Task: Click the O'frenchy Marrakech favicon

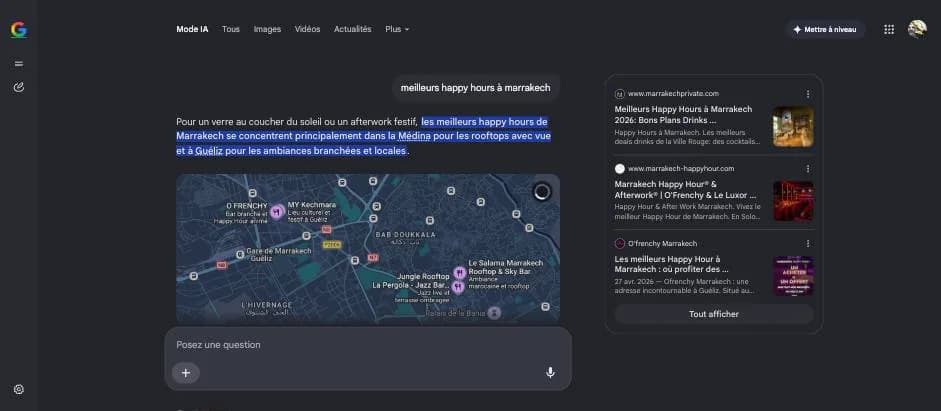Action: click(x=620, y=244)
